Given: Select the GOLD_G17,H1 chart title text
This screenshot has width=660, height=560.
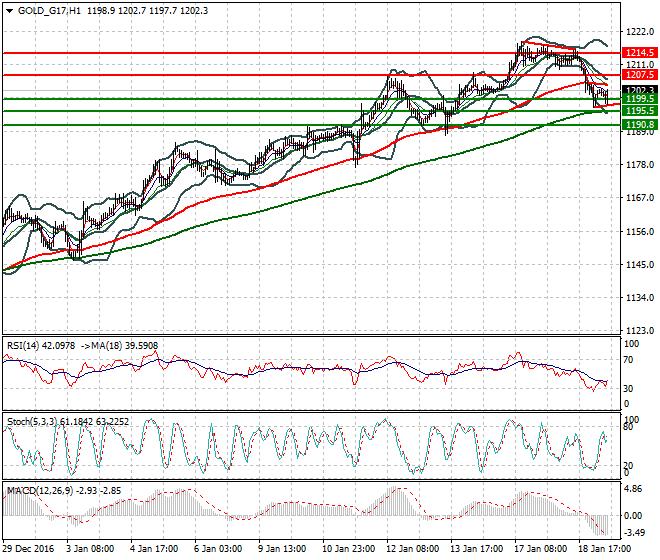Looking at the screenshot, I should pos(50,11).
